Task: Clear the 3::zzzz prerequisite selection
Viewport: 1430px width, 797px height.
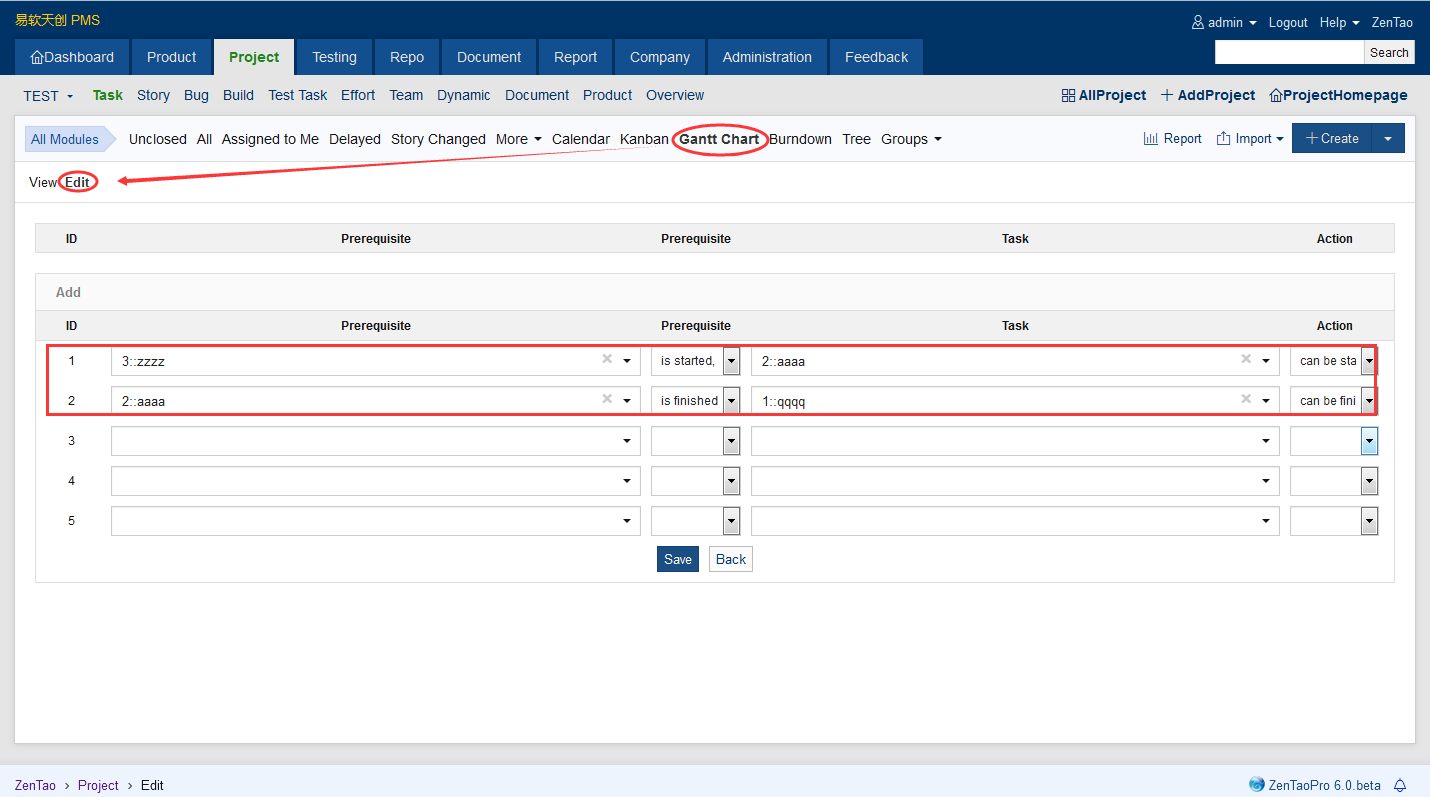Action: click(607, 359)
